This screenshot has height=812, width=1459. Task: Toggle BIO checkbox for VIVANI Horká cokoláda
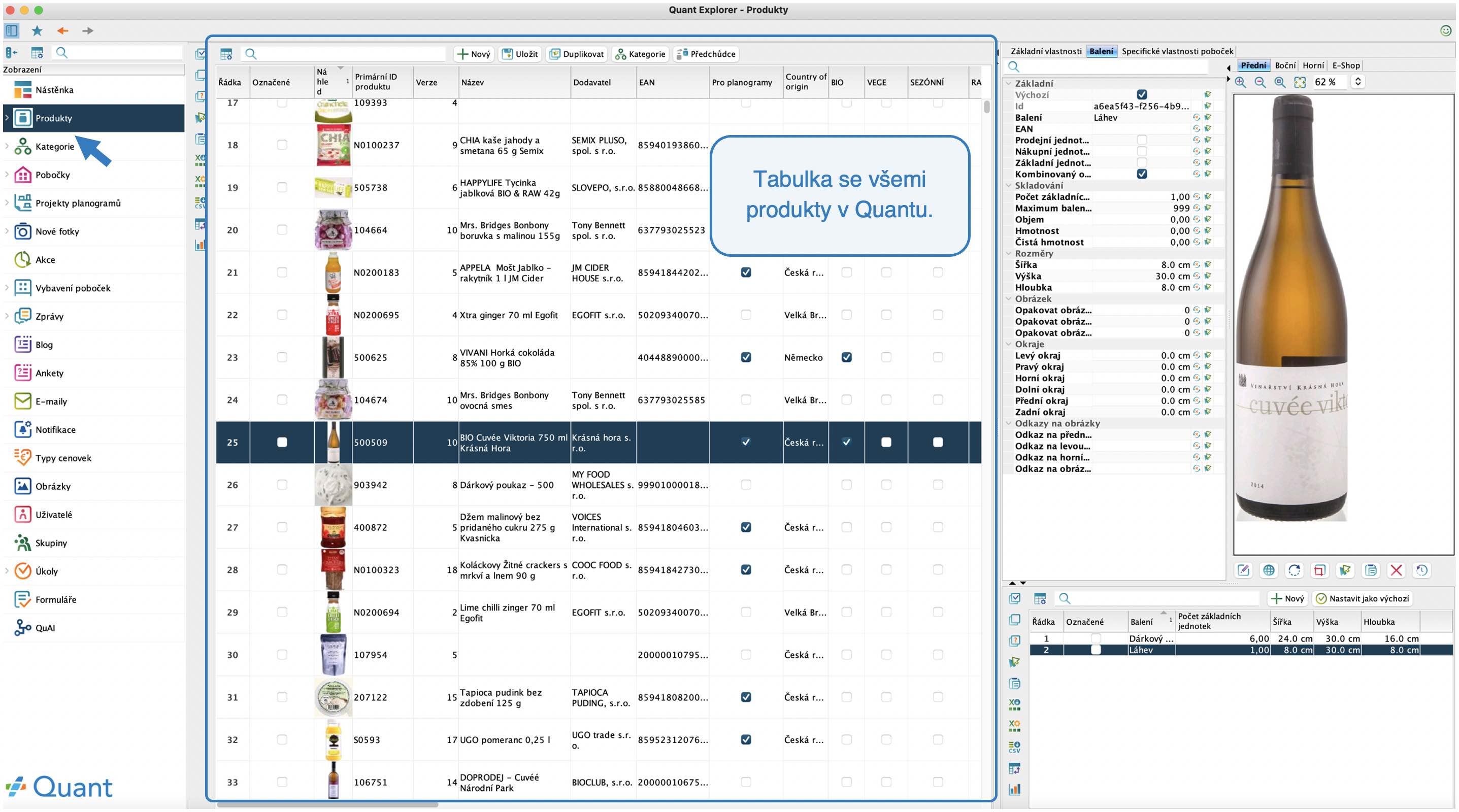point(846,357)
